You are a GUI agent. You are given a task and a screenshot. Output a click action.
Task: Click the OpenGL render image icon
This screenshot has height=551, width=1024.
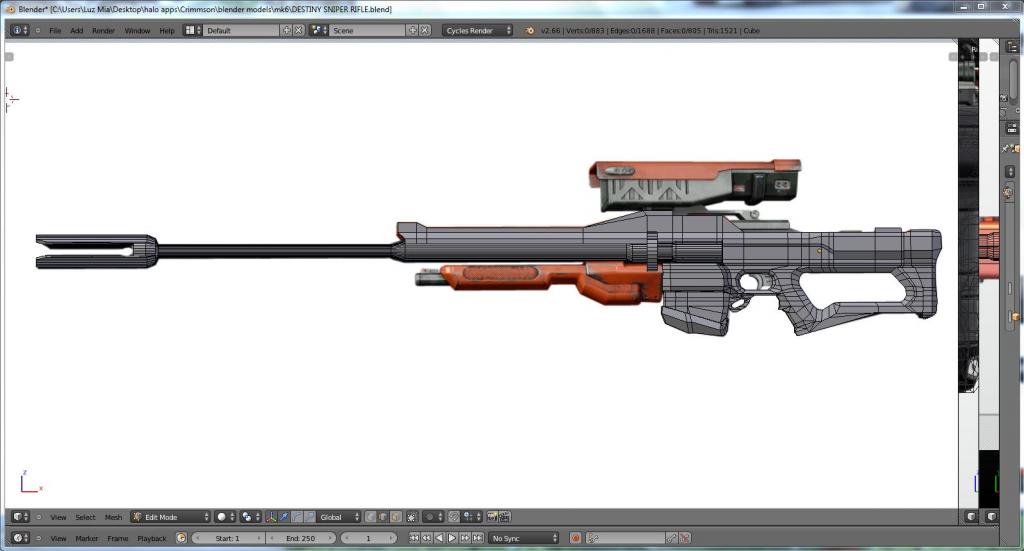point(492,516)
